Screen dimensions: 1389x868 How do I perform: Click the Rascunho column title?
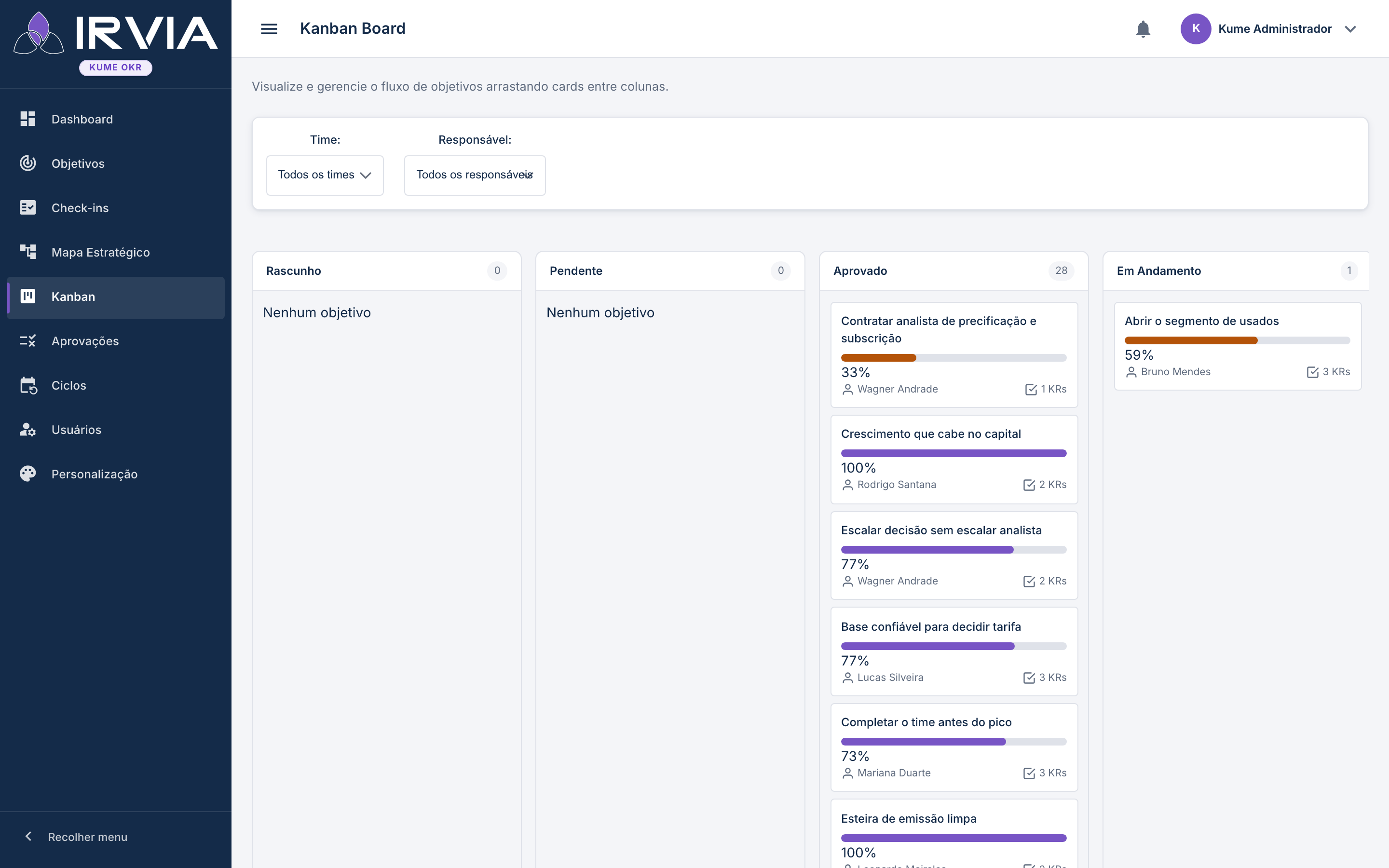[293, 271]
